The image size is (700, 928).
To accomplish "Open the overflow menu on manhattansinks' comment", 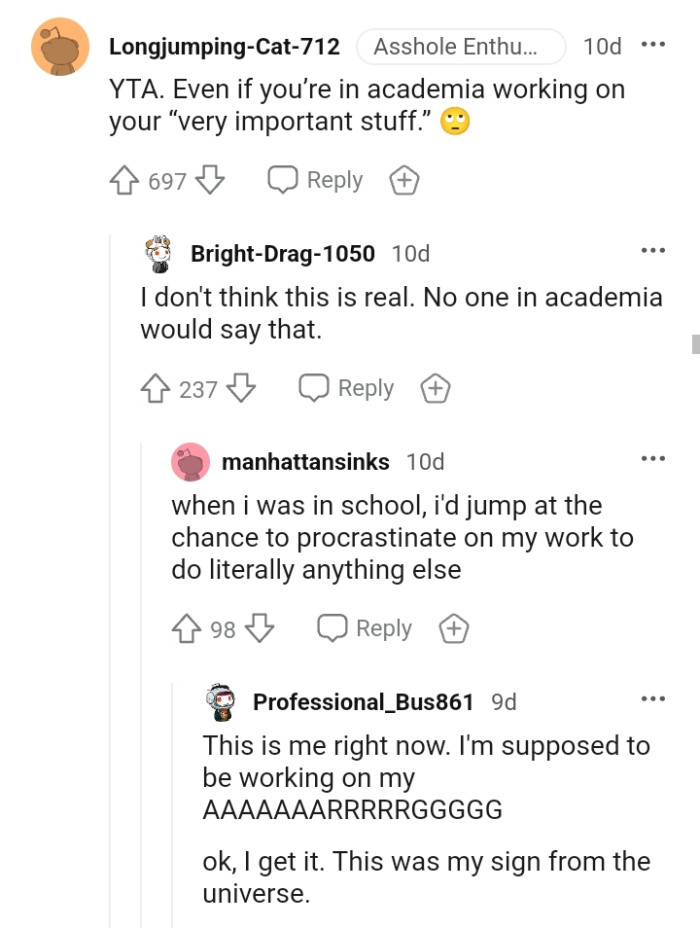I will point(652,457).
